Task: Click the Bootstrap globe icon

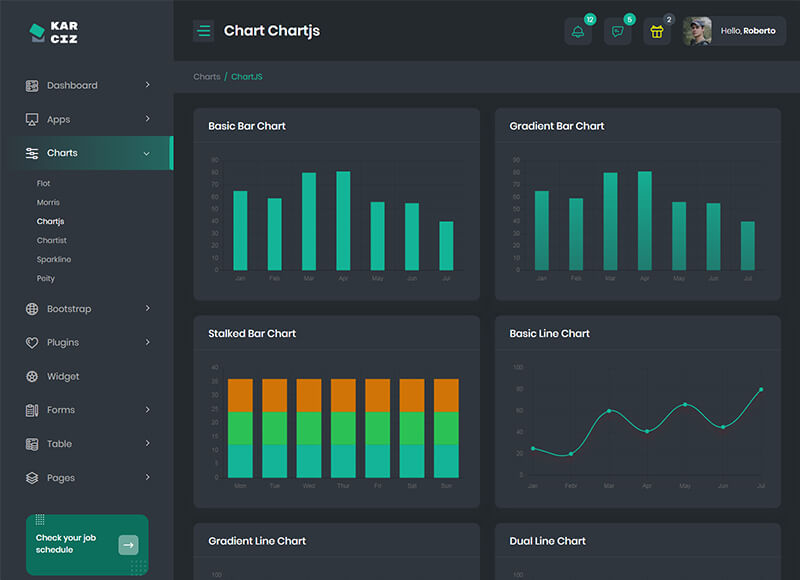Action: click(32, 309)
